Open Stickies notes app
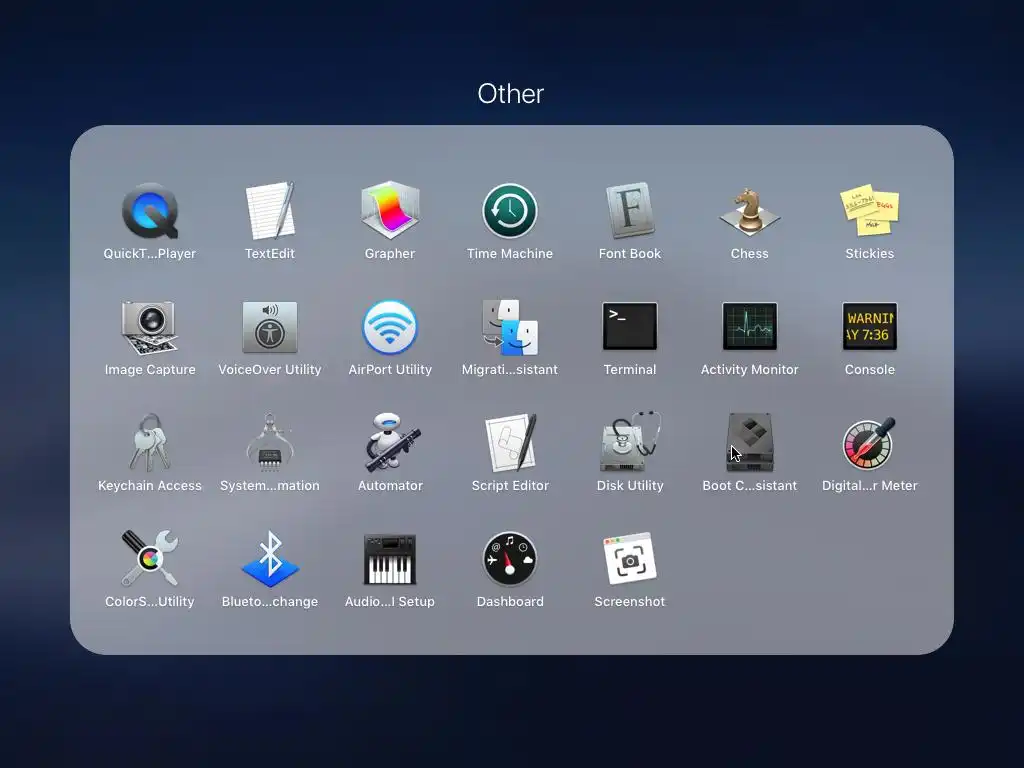This screenshot has height=768, width=1024. (x=869, y=211)
